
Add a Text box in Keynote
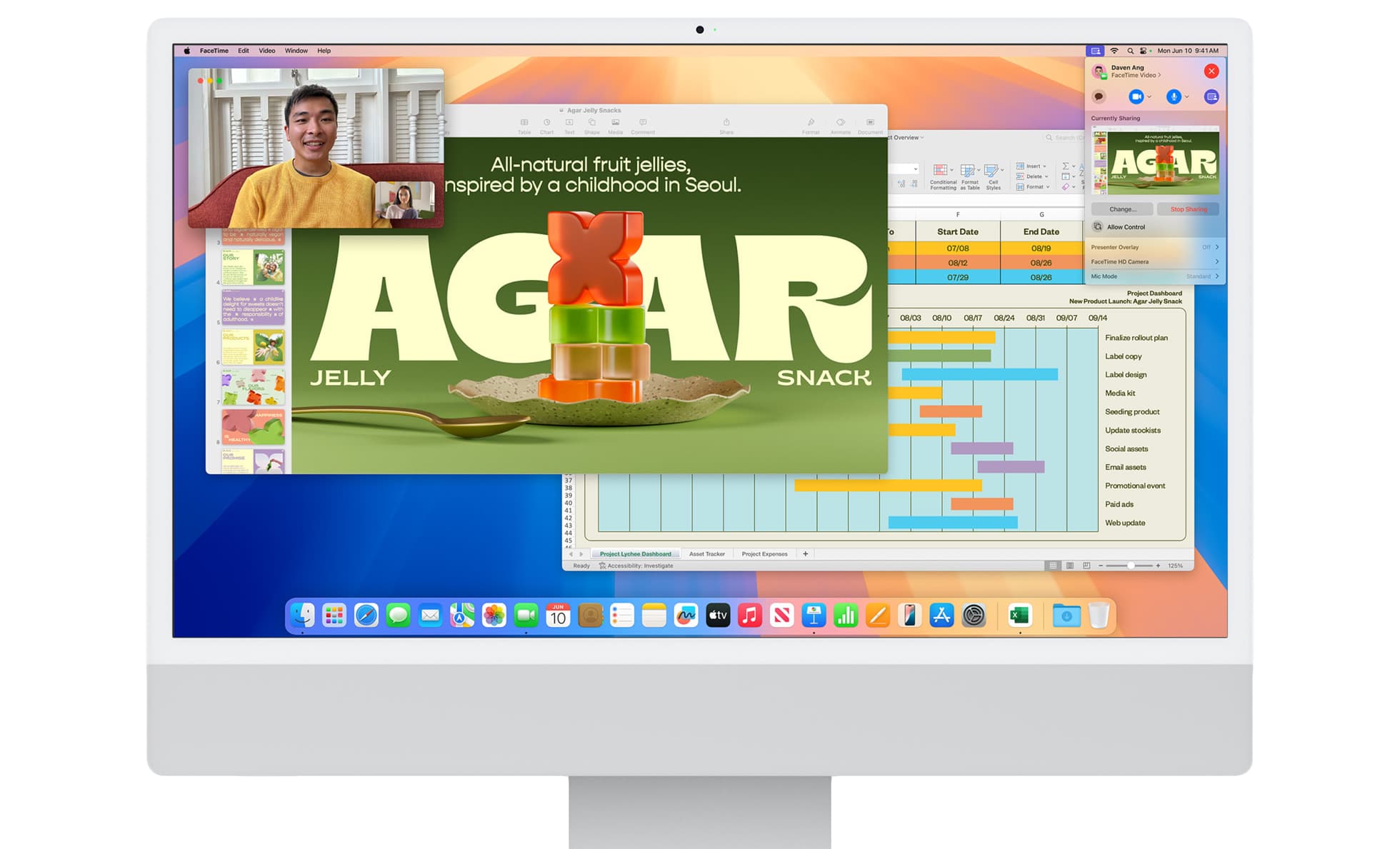pyautogui.click(x=569, y=126)
